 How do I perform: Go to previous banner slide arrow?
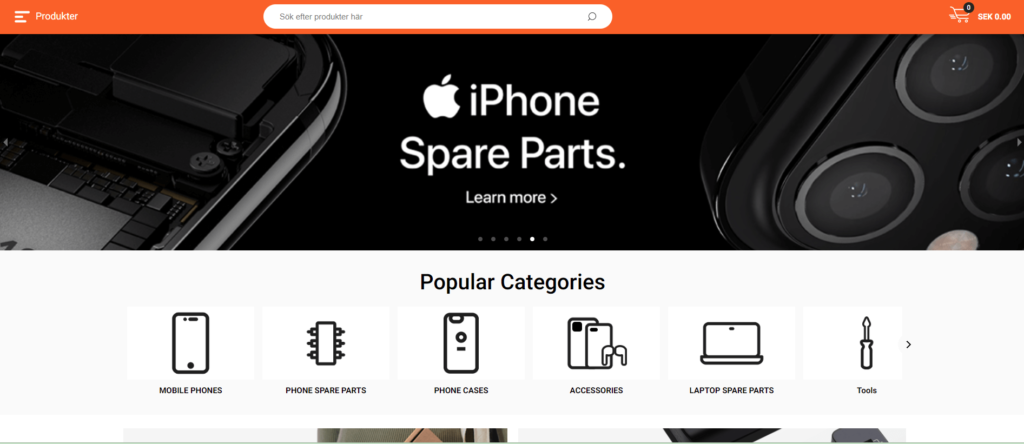point(5,142)
